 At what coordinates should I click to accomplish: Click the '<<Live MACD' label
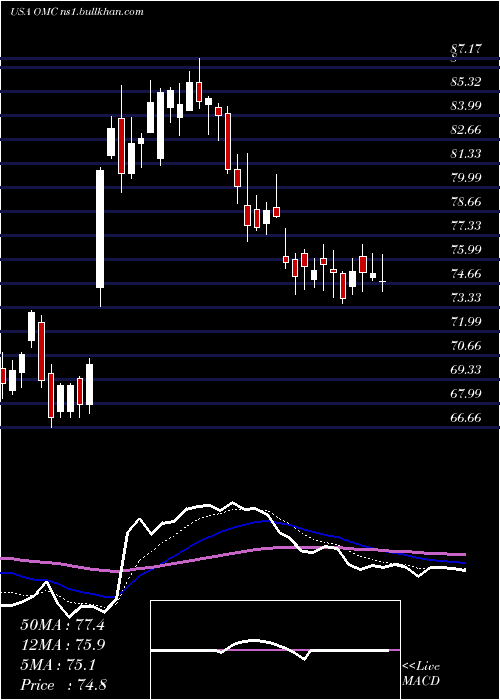pyautogui.click(x=421, y=674)
